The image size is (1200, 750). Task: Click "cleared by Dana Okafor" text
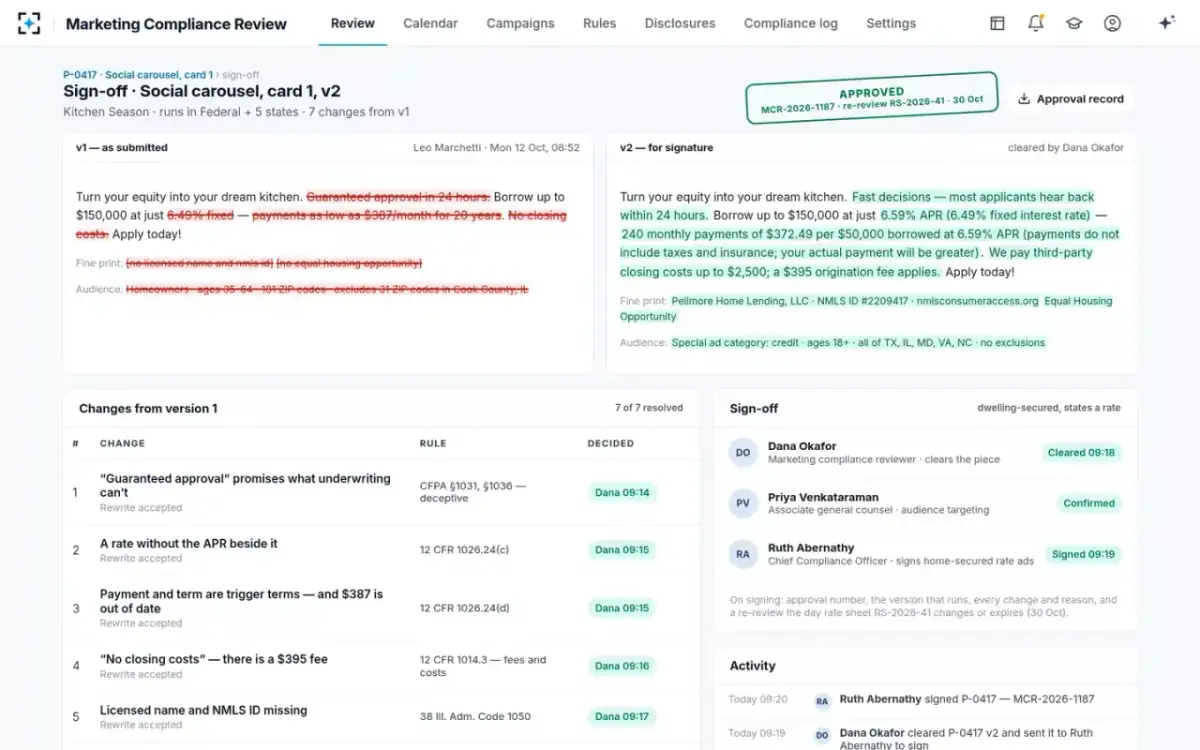click(x=1066, y=147)
